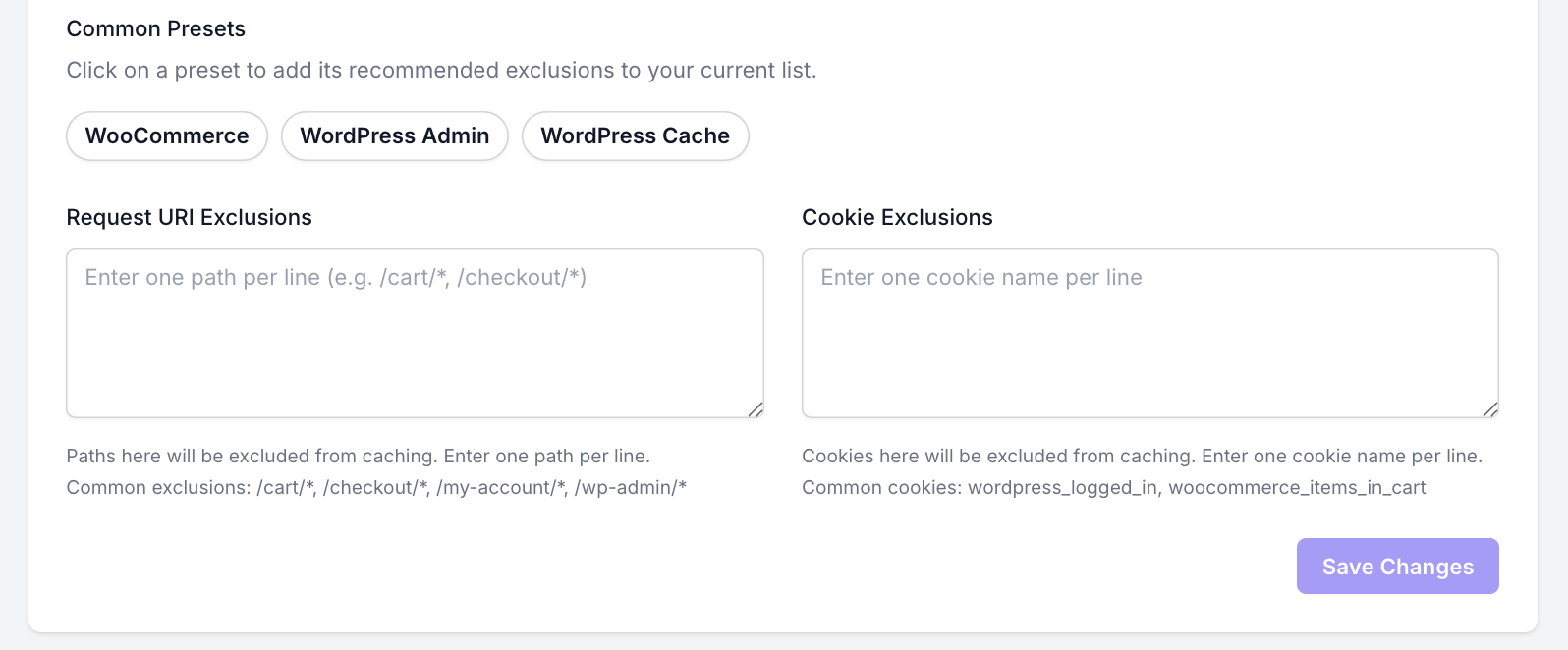The width and height of the screenshot is (1568, 650).
Task: Apply the WordPress Admin preset
Action: point(395,135)
